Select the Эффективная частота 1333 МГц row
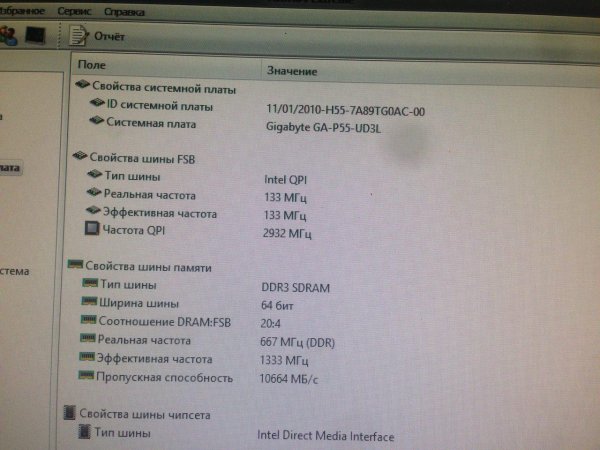Screen dimensions: 600x450 click(154, 358)
